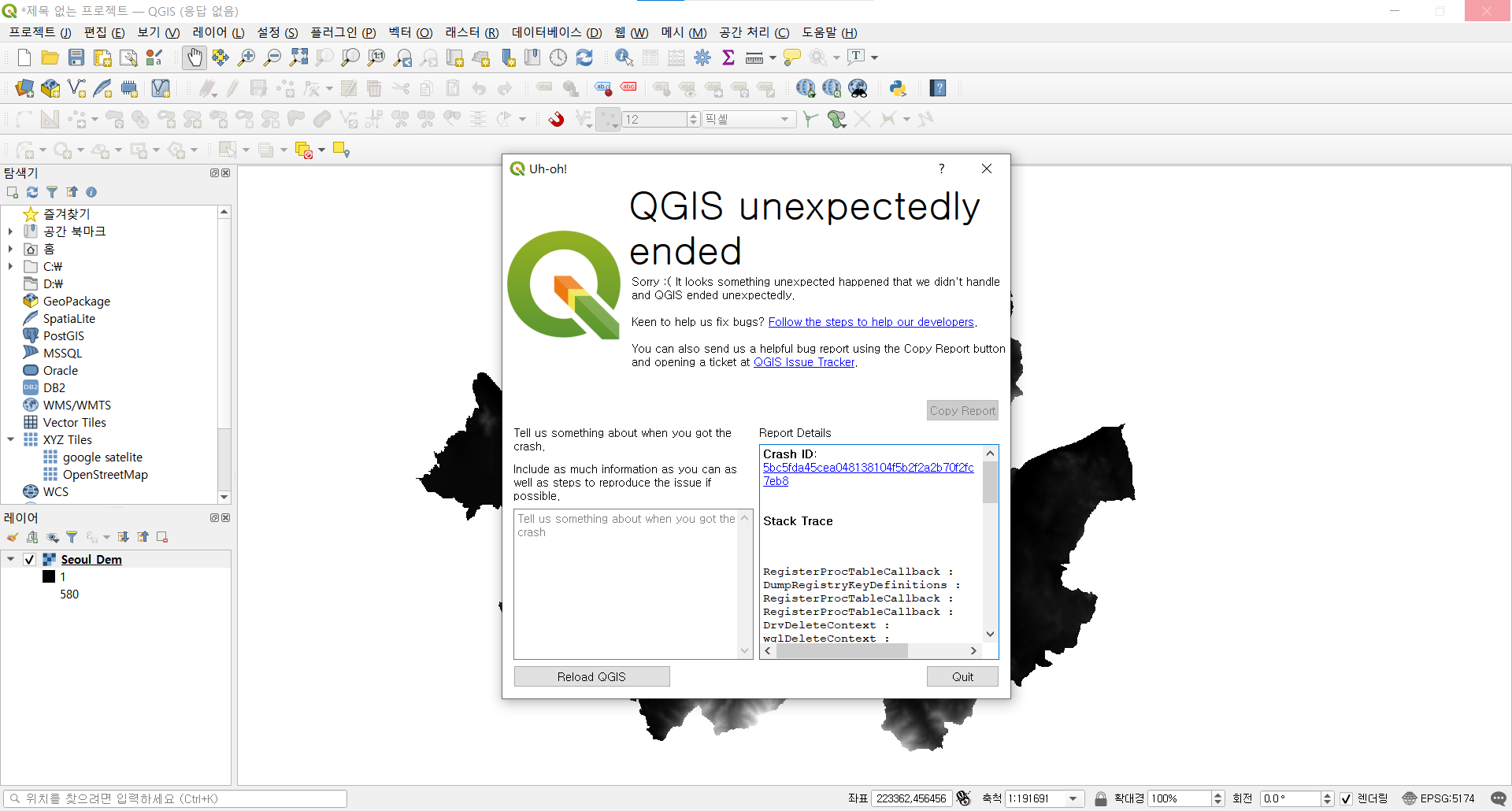
Task: Open layer styling brush icon in Layers panel
Action: [x=13, y=537]
